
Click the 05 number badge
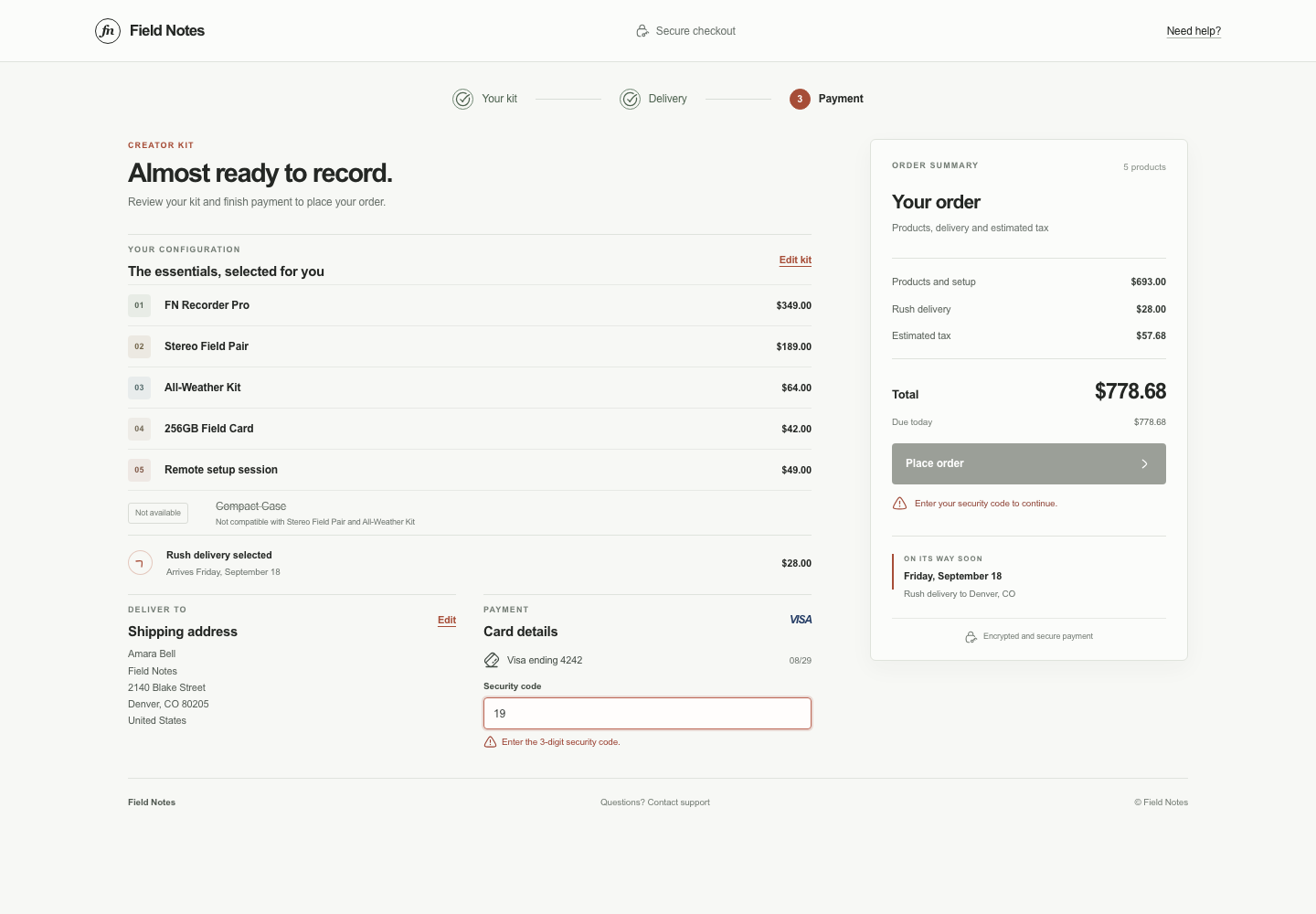(x=139, y=470)
